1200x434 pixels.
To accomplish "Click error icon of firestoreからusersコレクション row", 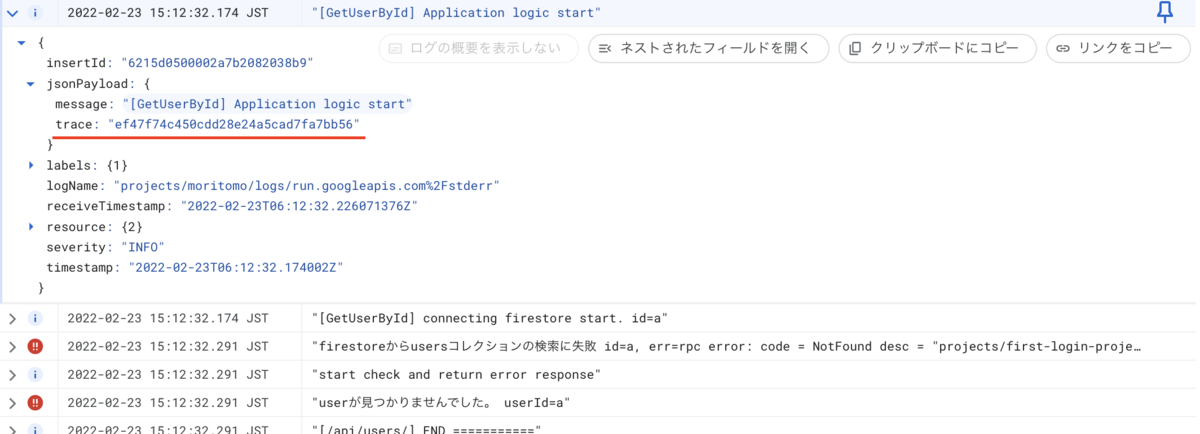I will pyautogui.click(x=35, y=347).
